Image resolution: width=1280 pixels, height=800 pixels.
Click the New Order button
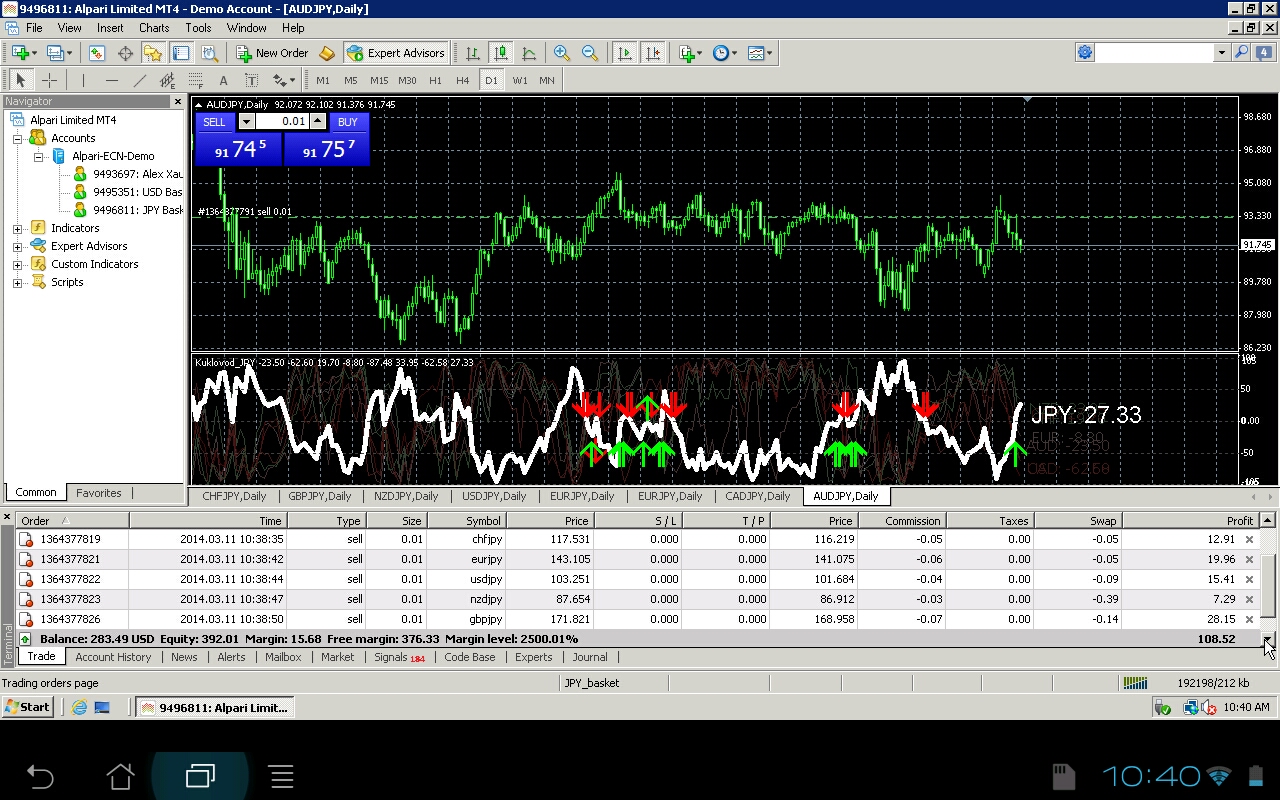pyautogui.click(x=272, y=53)
